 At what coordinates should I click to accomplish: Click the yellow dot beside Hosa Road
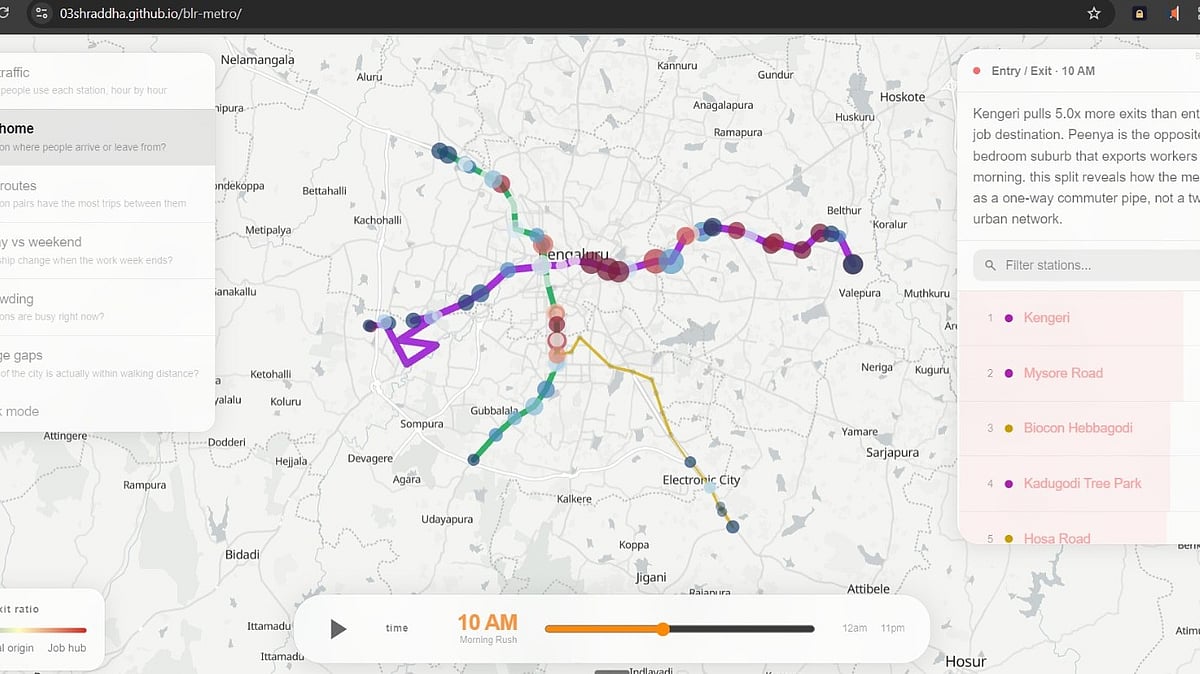(x=1009, y=539)
